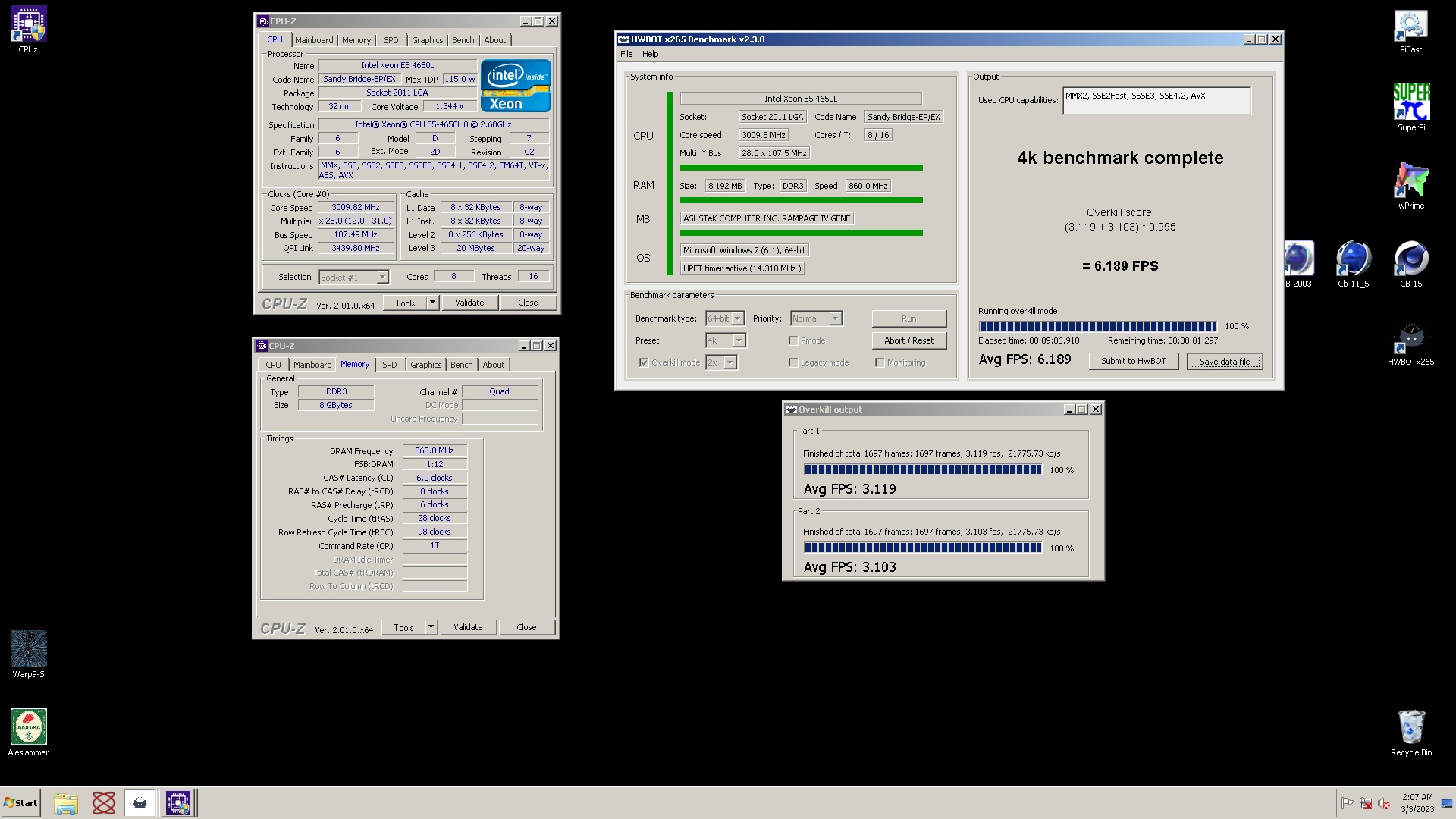Open the Preset 4k dropdown

(726, 340)
